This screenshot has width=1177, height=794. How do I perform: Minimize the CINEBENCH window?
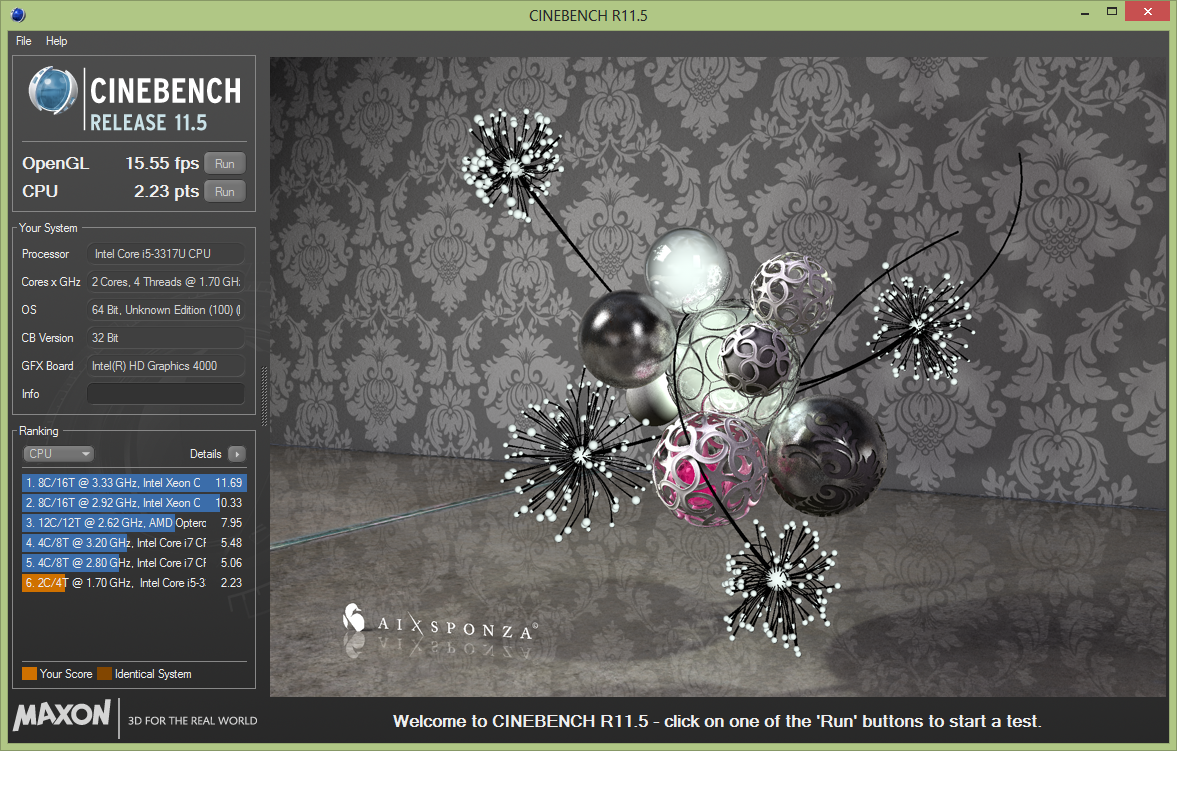(1085, 13)
